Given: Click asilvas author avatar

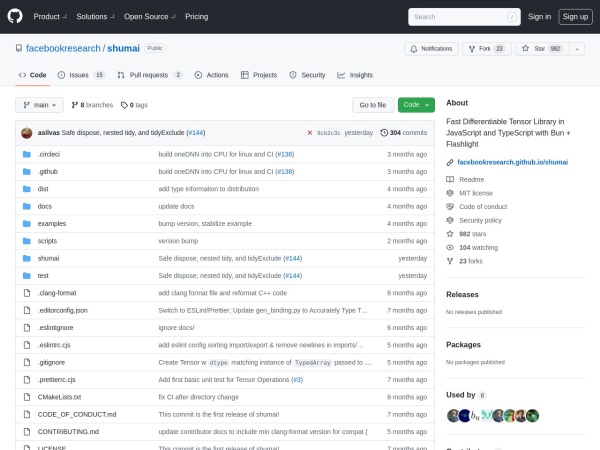Looking at the screenshot, I should 25,132.
